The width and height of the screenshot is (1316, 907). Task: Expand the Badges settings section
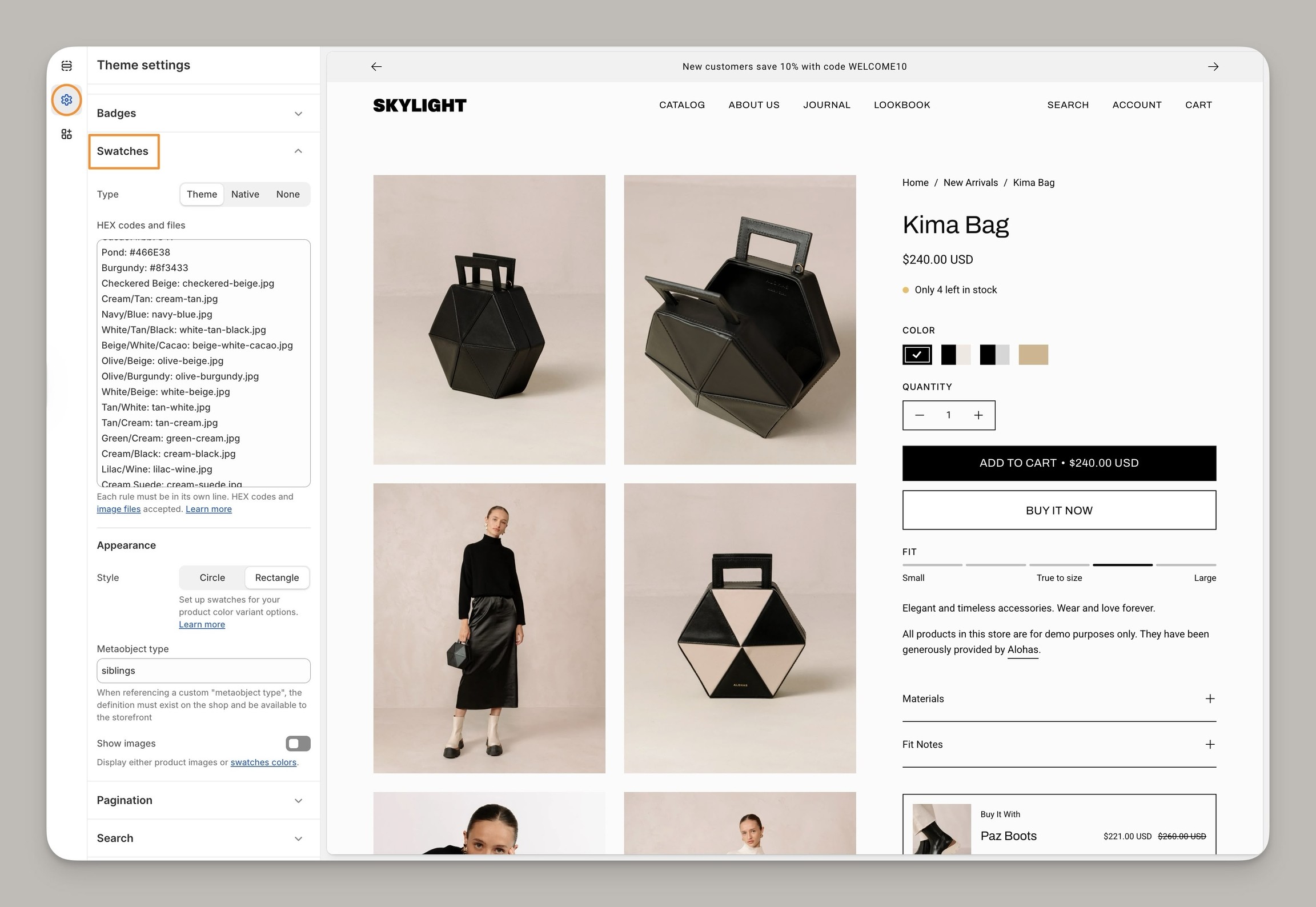[298, 114]
